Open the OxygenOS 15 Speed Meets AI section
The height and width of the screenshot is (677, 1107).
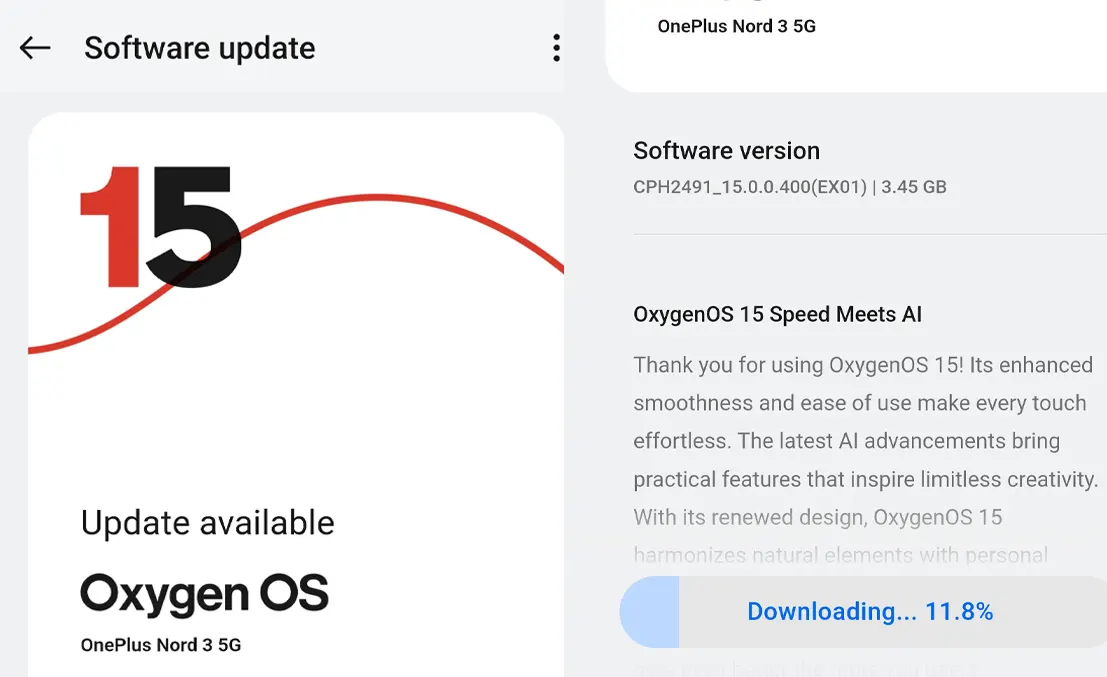[x=778, y=314]
